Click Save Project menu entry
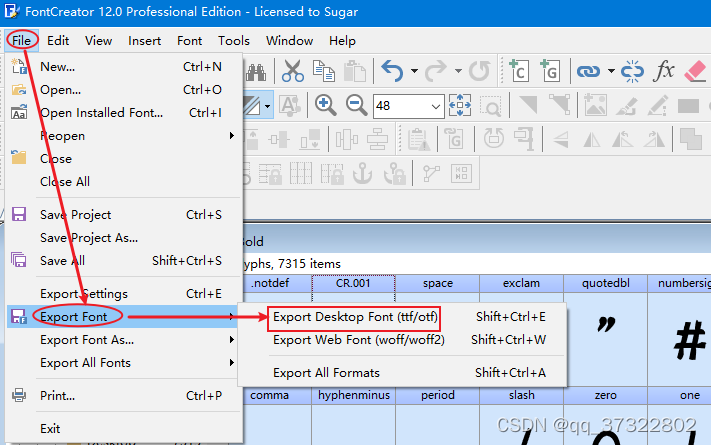This screenshot has width=711, height=445. [x=124, y=215]
